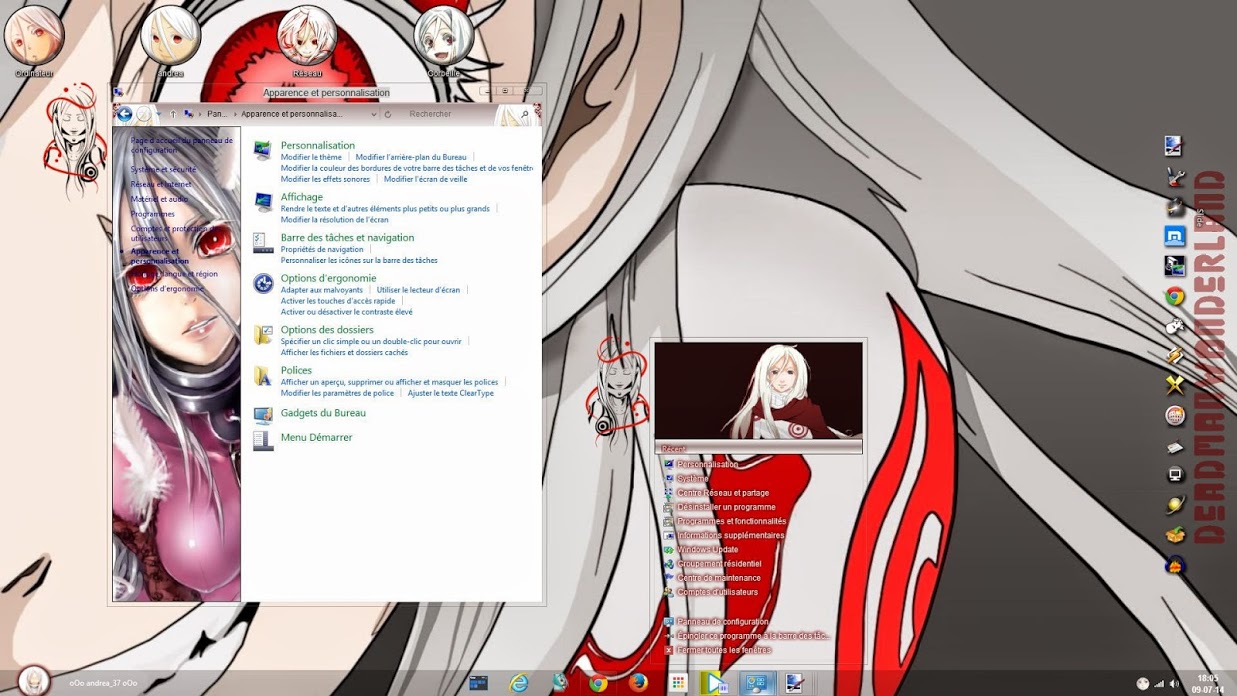
Task: Open Système et sécurité in sidebar
Action: pos(163,170)
